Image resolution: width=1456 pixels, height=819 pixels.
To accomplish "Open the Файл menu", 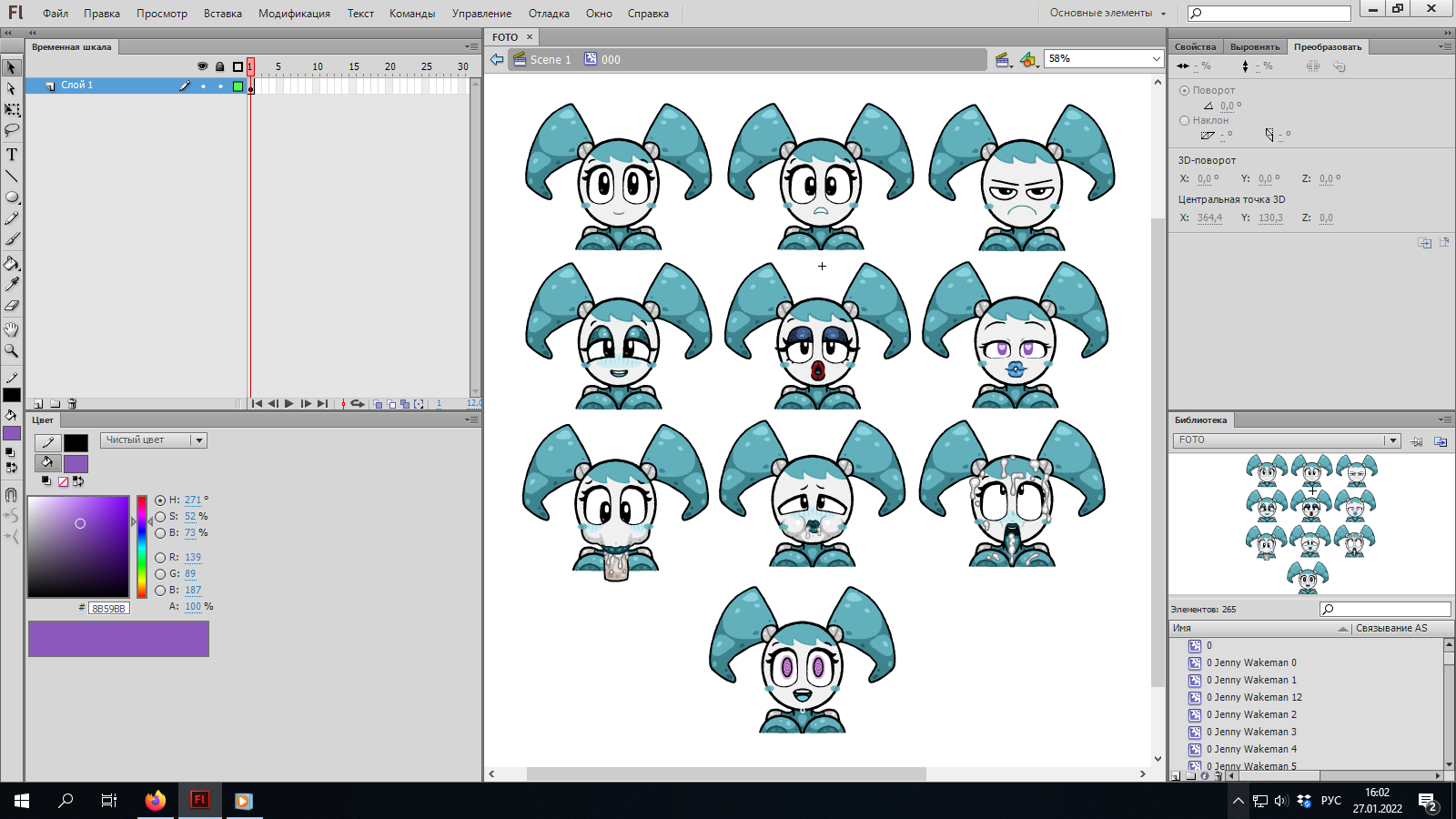I will (56, 14).
